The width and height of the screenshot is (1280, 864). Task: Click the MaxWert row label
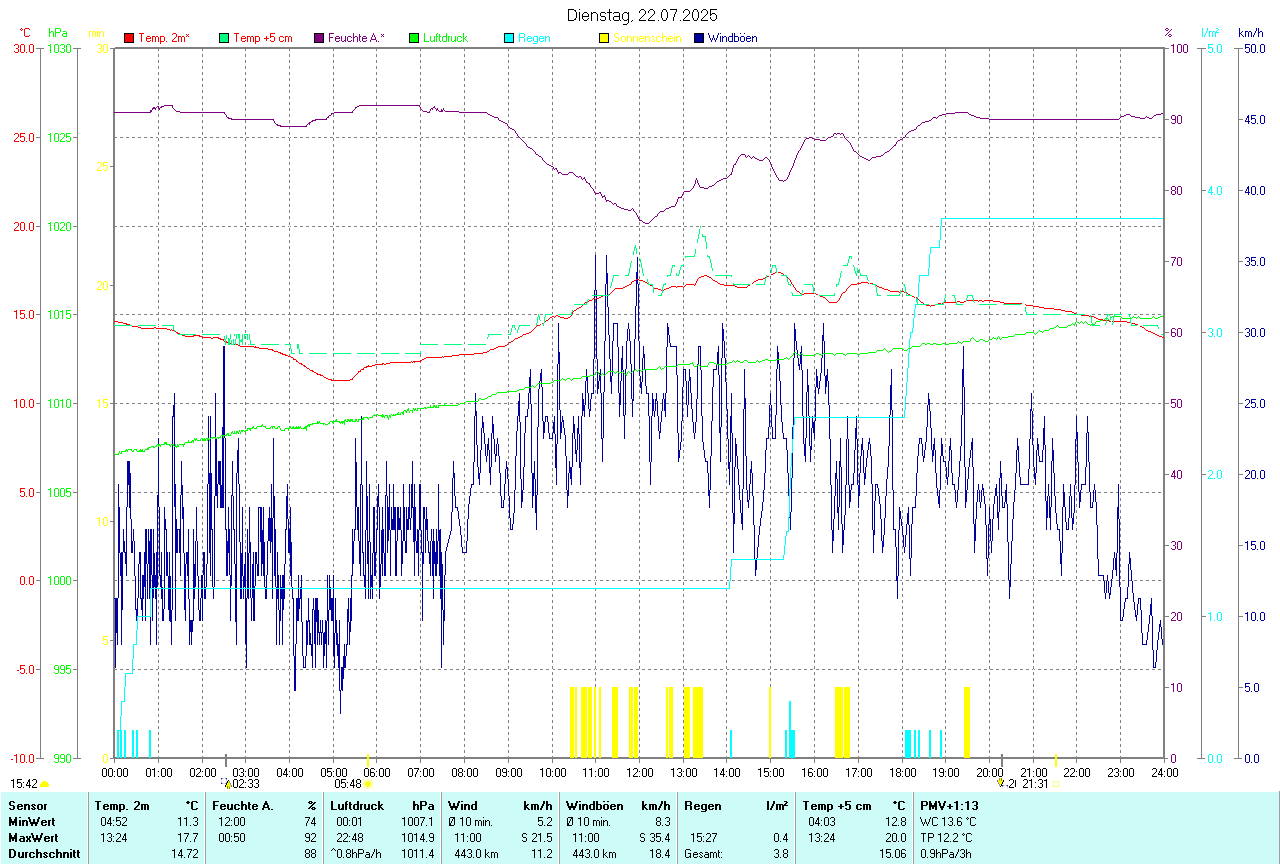coord(33,837)
